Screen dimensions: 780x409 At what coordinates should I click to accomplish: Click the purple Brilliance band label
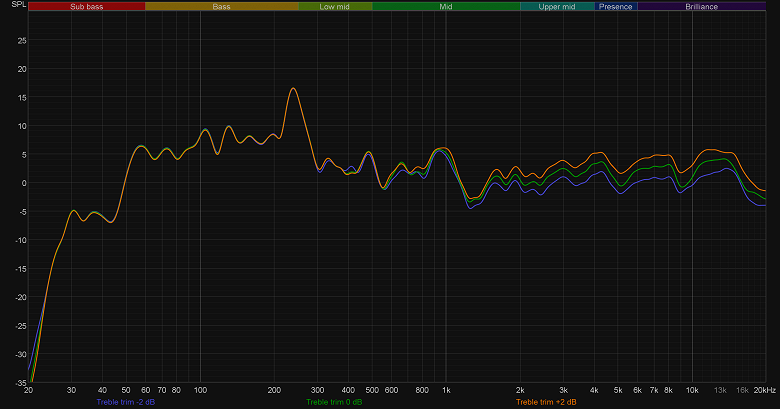(701, 6)
